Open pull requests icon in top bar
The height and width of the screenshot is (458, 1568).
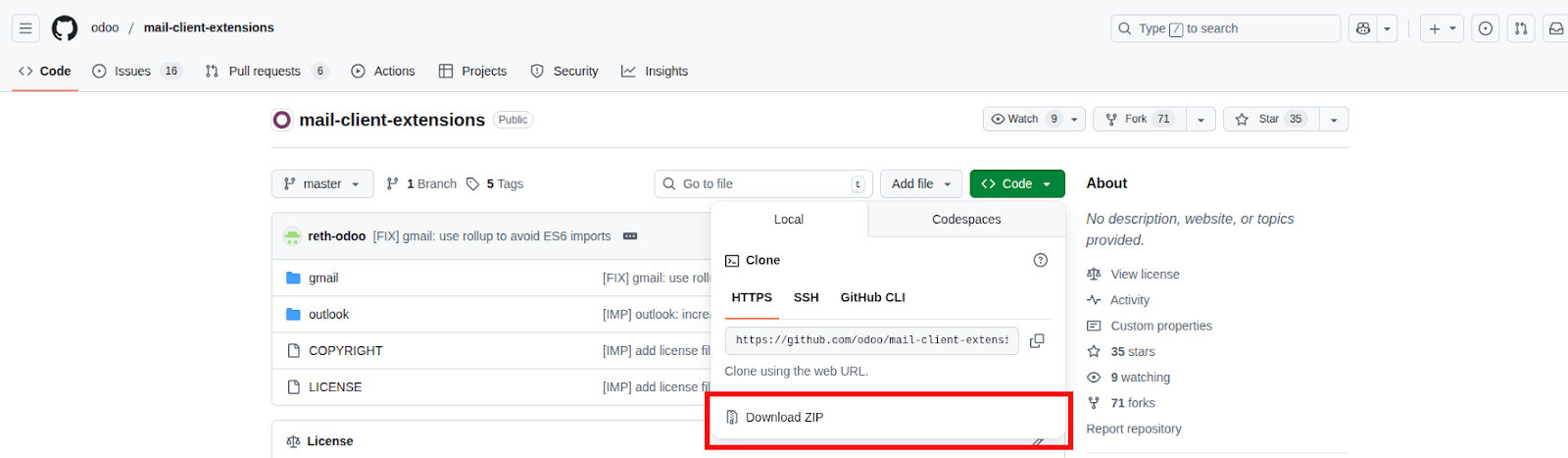click(x=1521, y=28)
